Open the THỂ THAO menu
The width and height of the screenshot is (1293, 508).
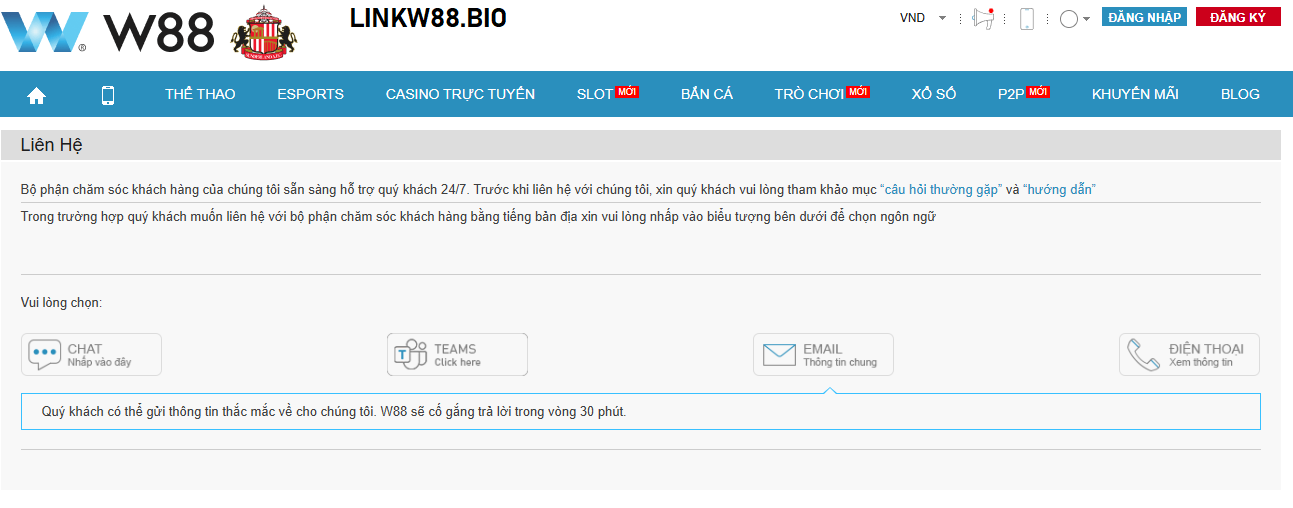[x=200, y=94]
